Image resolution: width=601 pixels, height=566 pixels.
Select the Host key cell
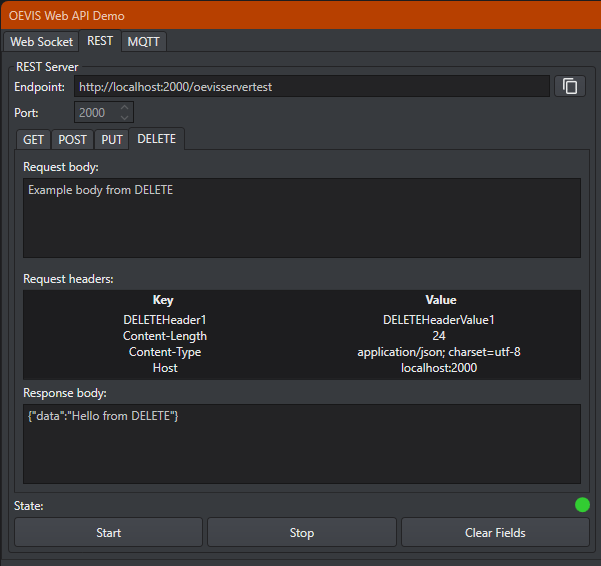click(165, 368)
